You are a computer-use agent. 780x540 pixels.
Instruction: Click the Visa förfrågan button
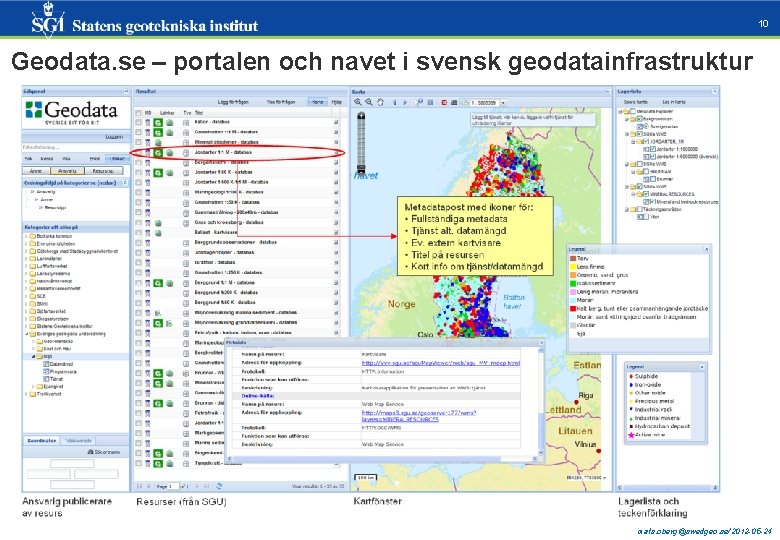(281, 102)
